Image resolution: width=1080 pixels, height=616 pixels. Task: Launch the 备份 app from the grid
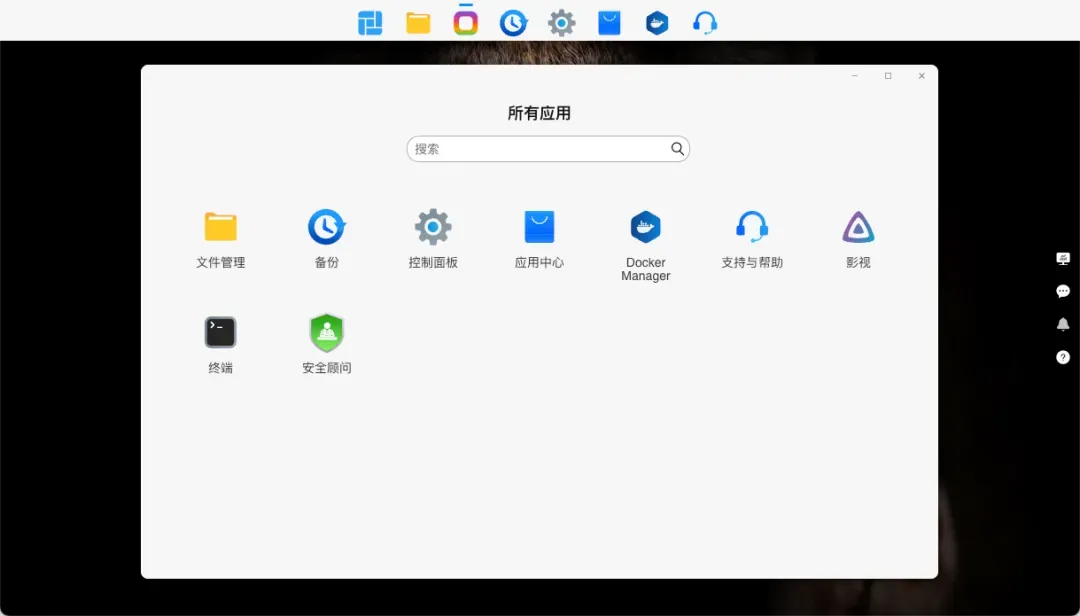pyautogui.click(x=326, y=228)
